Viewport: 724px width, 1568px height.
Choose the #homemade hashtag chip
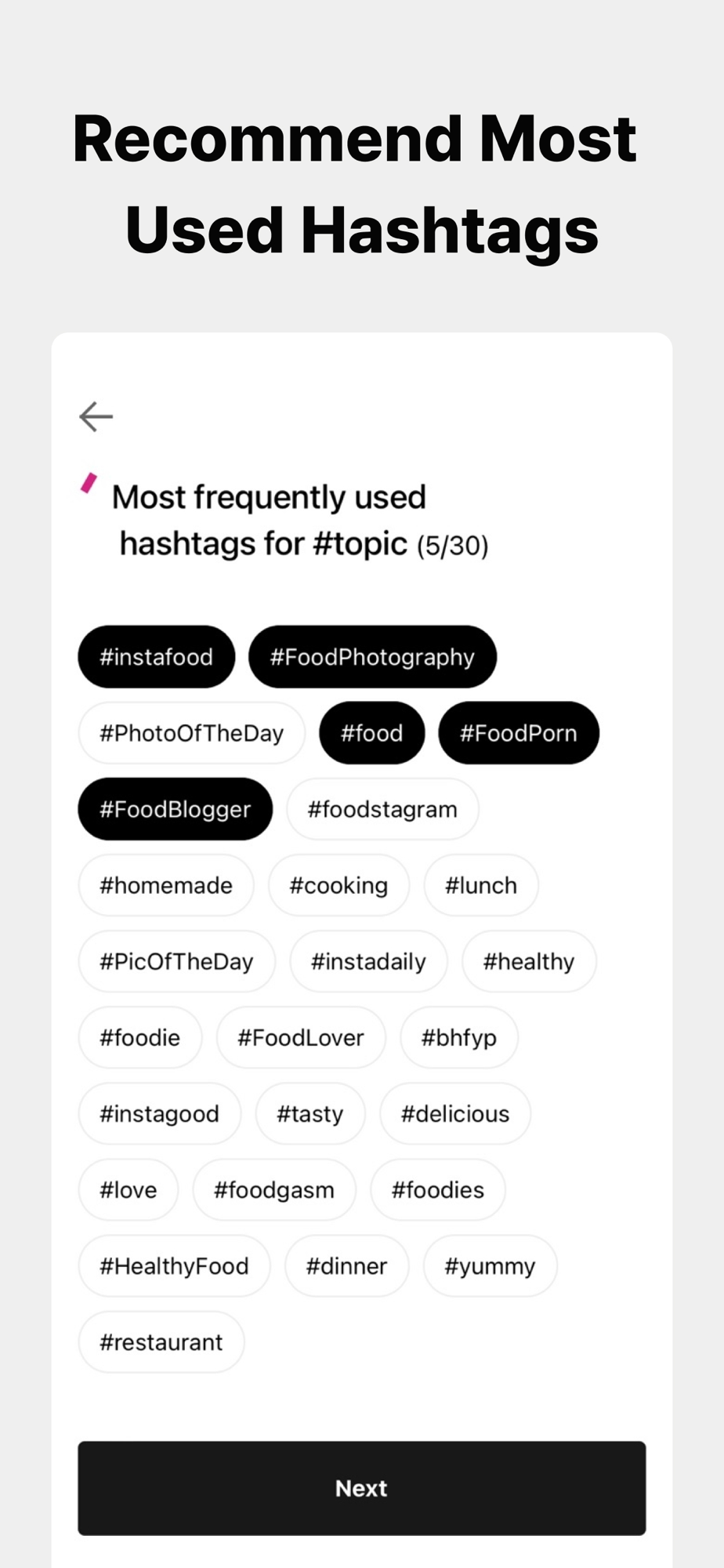[x=166, y=885]
